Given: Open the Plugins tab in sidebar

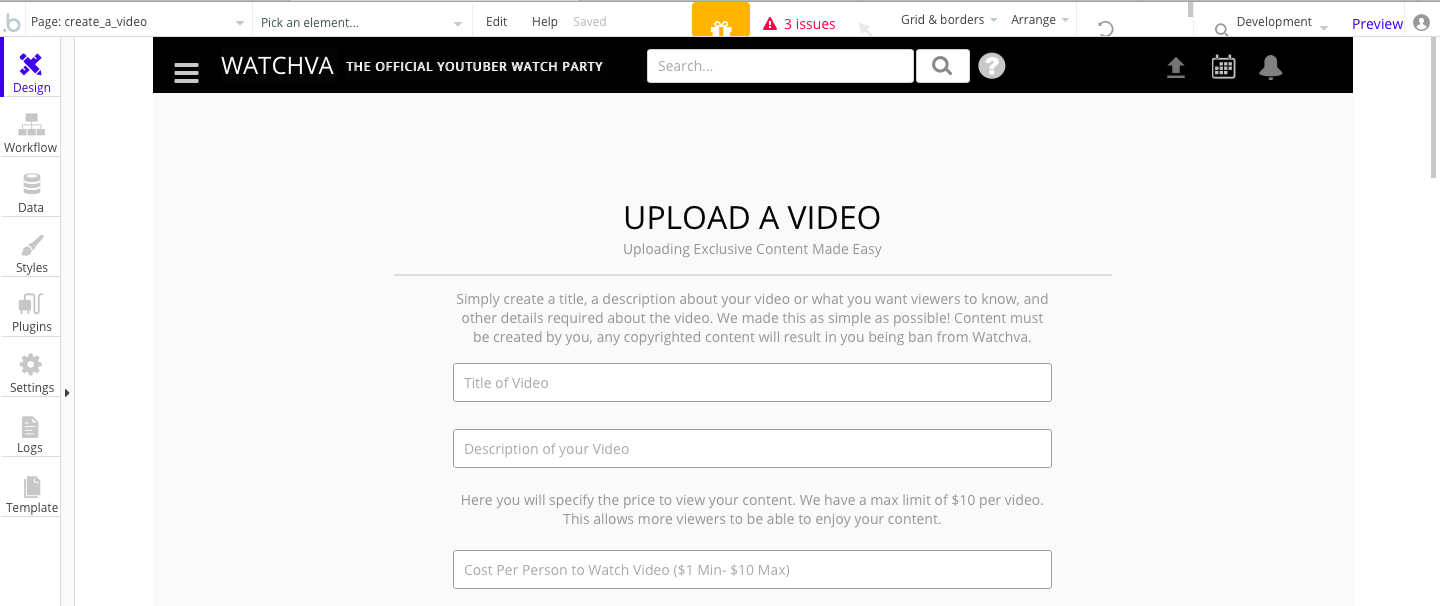Looking at the screenshot, I should [x=31, y=313].
